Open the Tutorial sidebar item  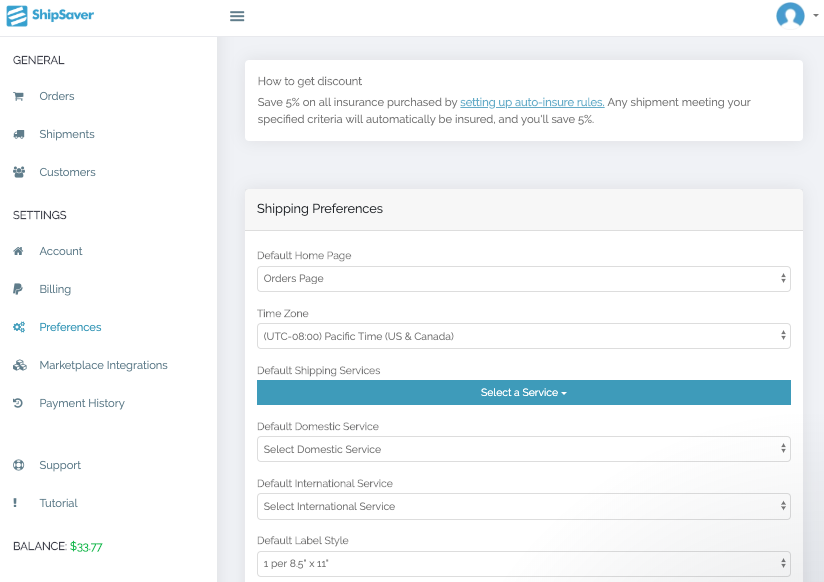pyautogui.click(x=58, y=503)
